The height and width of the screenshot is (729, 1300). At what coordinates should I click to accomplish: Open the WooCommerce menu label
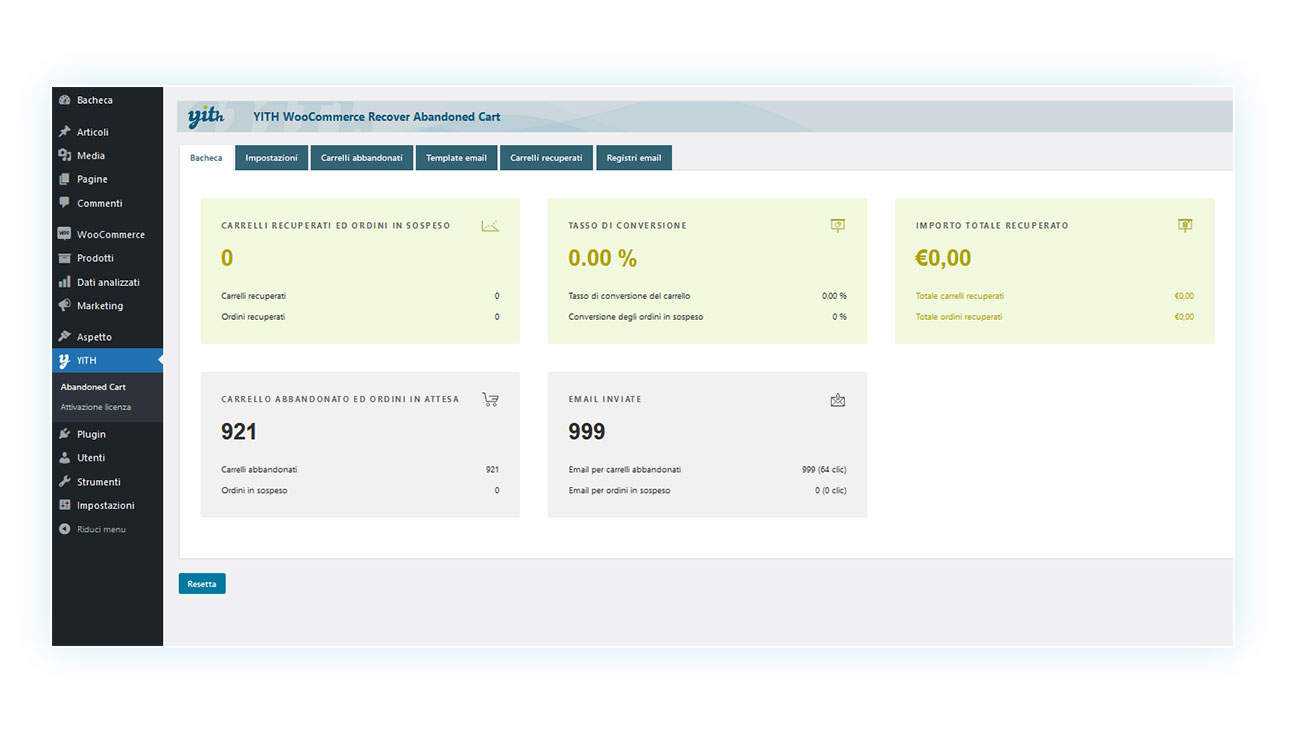(x=111, y=234)
